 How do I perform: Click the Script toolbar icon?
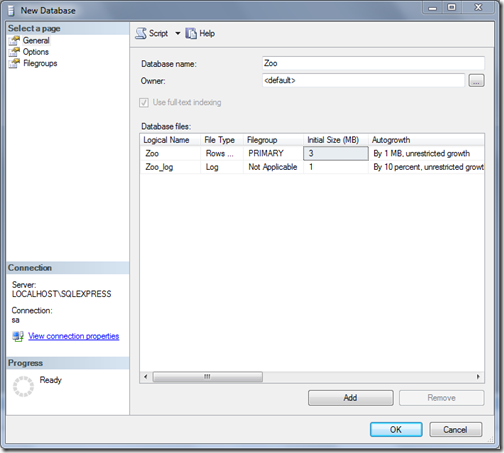(x=141, y=33)
